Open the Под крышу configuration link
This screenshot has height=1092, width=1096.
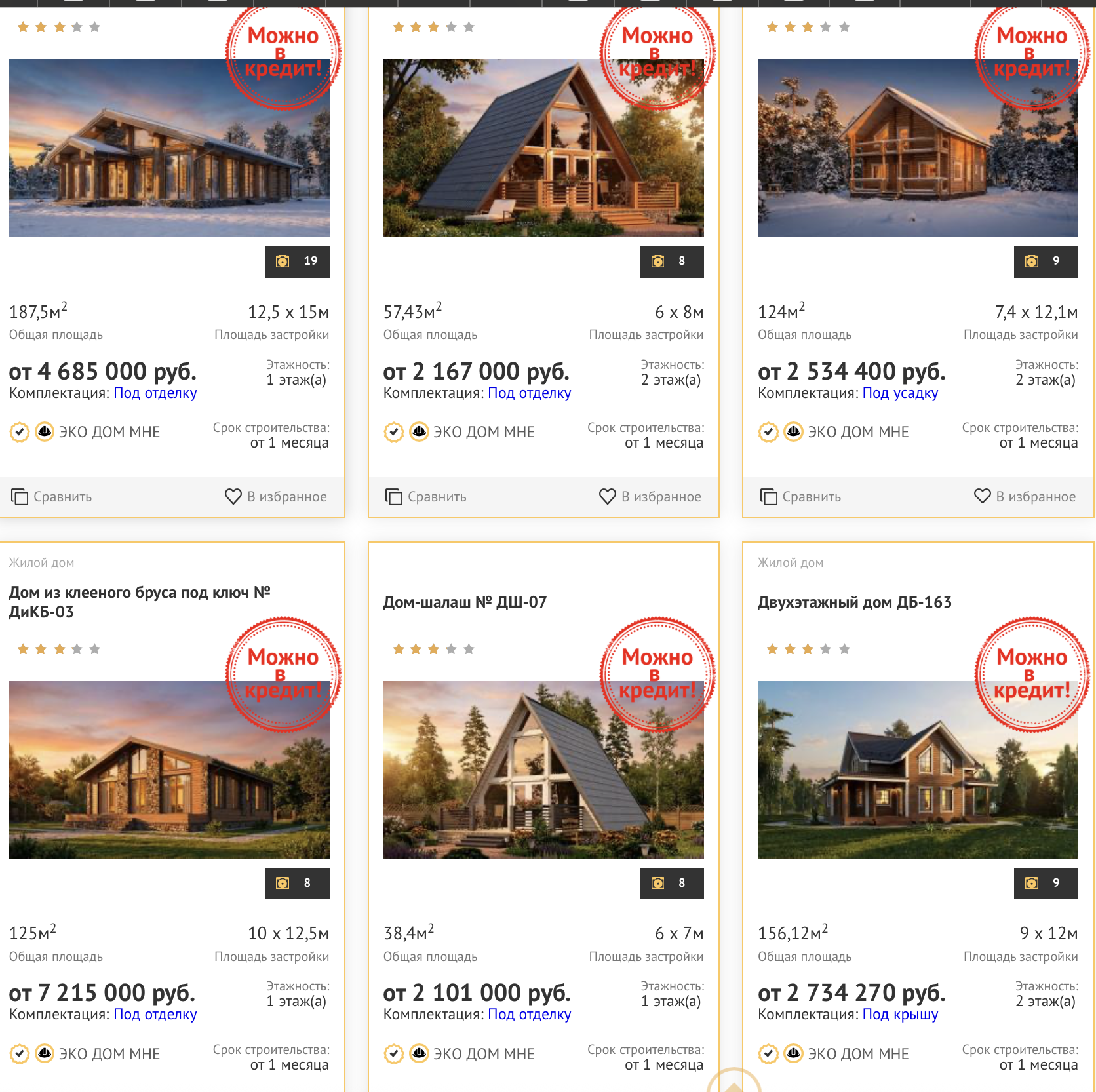click(x=900, y=1015)
